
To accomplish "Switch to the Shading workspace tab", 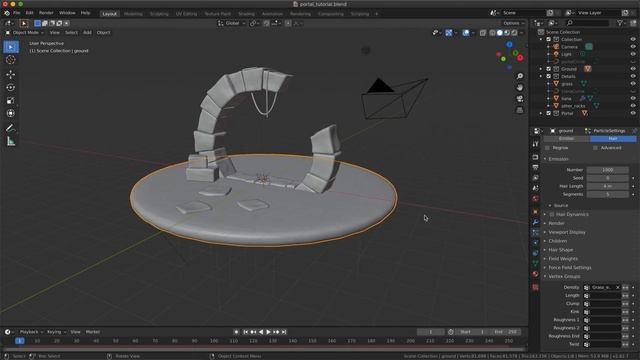I will 246,14.
